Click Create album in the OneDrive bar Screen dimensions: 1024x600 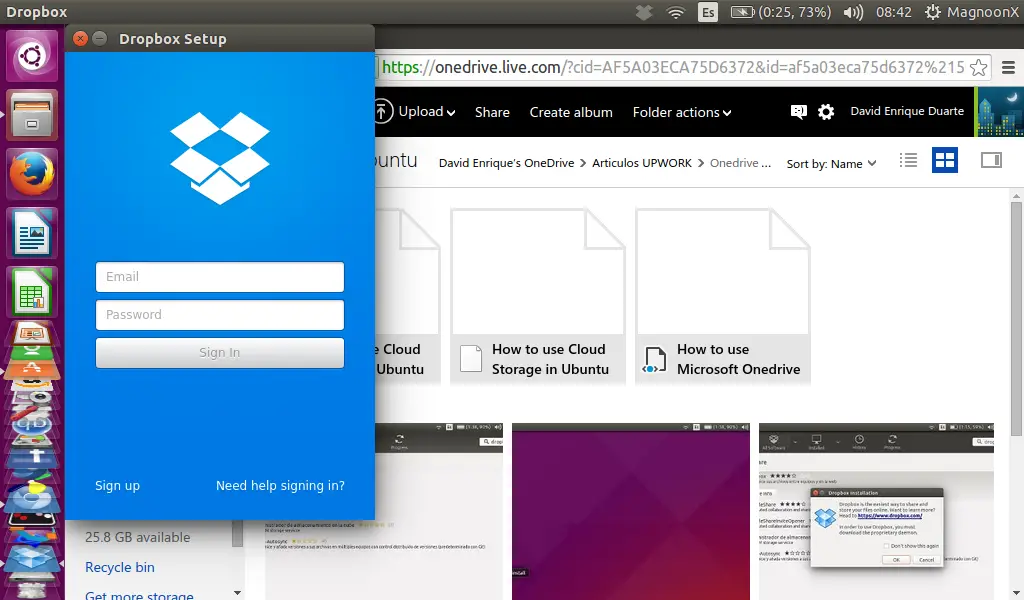pyautogui.click(x=571, y=112)
